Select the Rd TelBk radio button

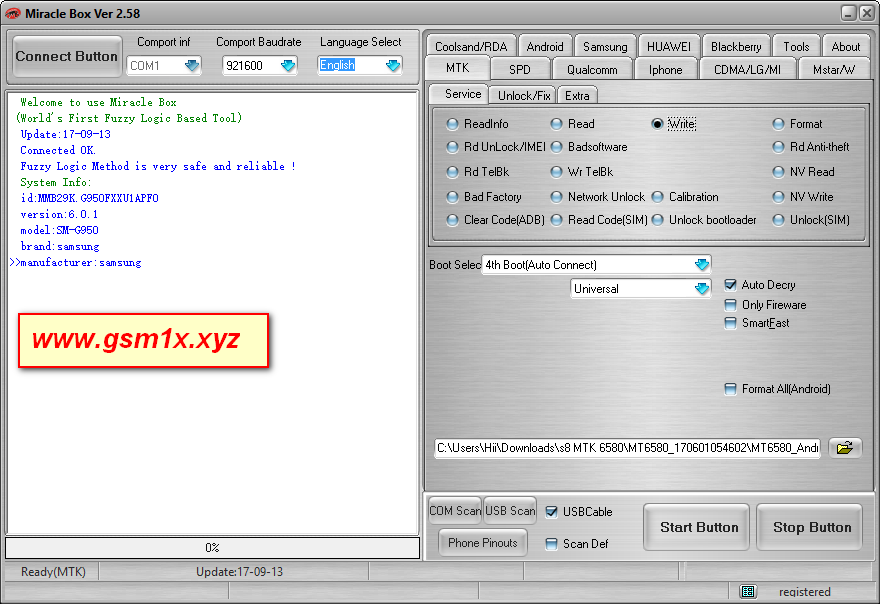tap(452, 172)
